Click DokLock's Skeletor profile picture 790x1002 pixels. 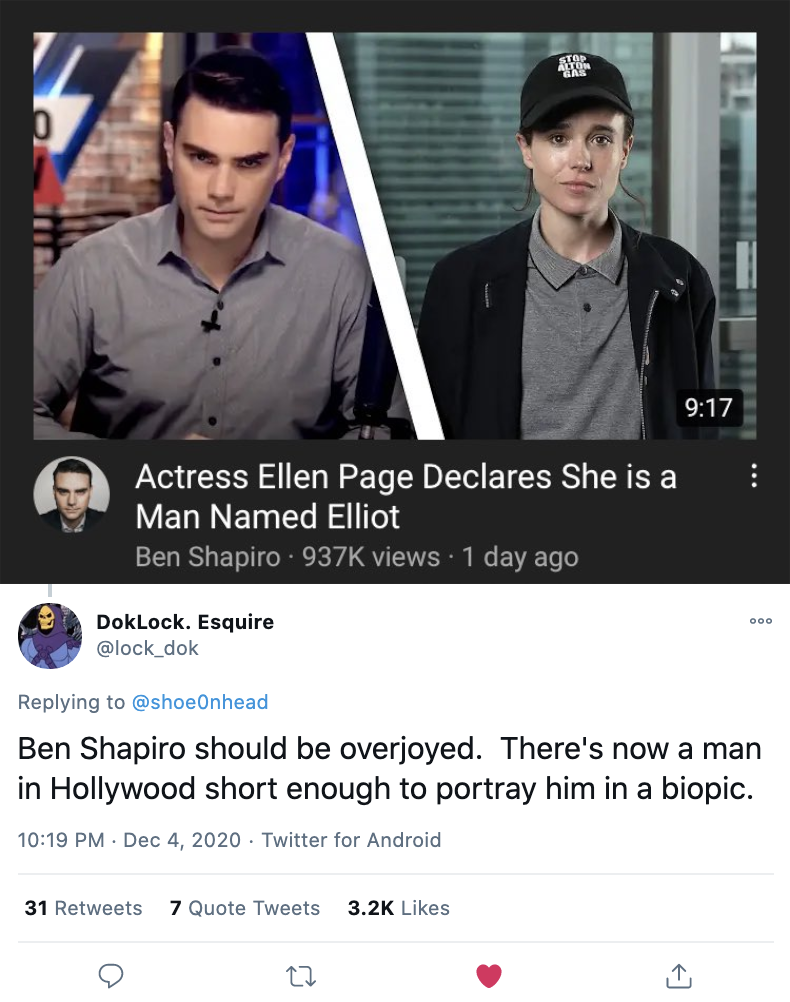pyautogui.click(x=50, y=636)
